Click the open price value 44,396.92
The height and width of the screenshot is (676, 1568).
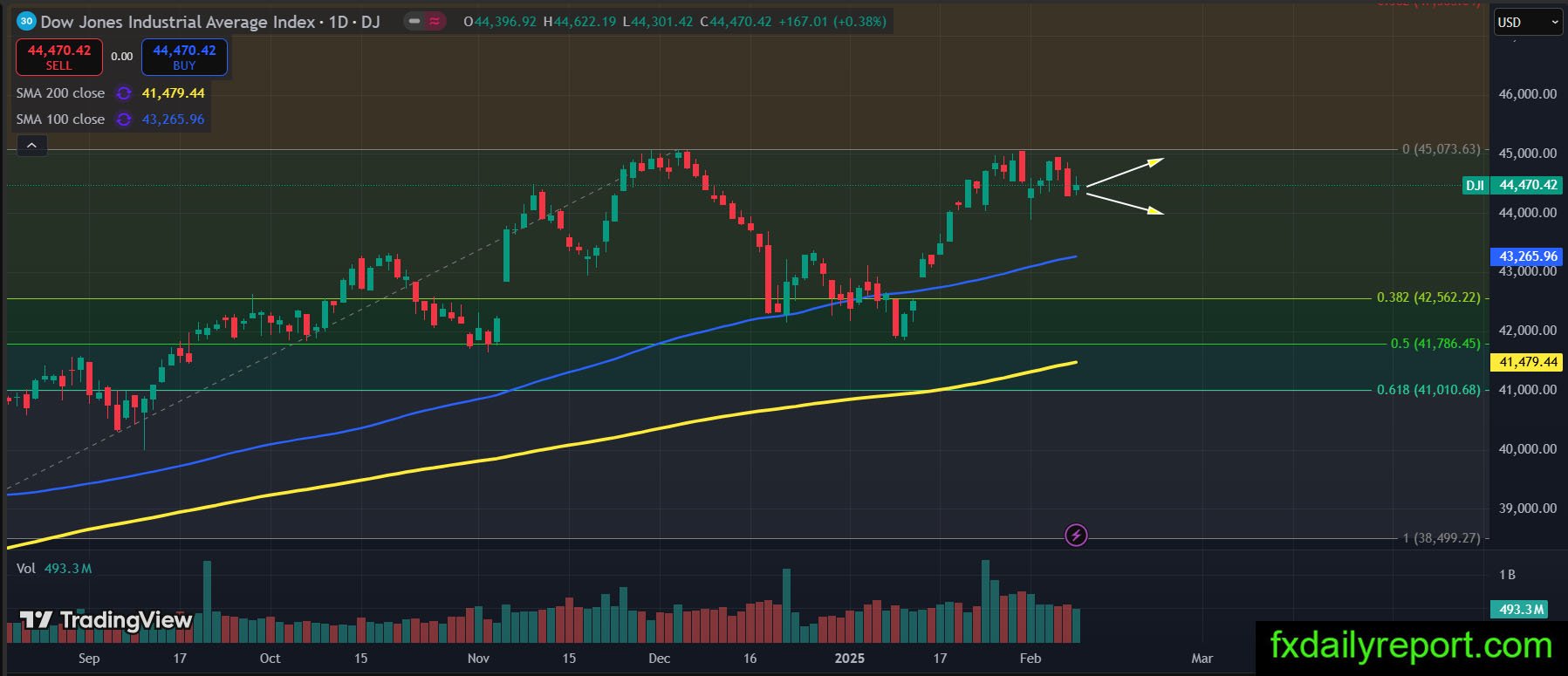504,21
